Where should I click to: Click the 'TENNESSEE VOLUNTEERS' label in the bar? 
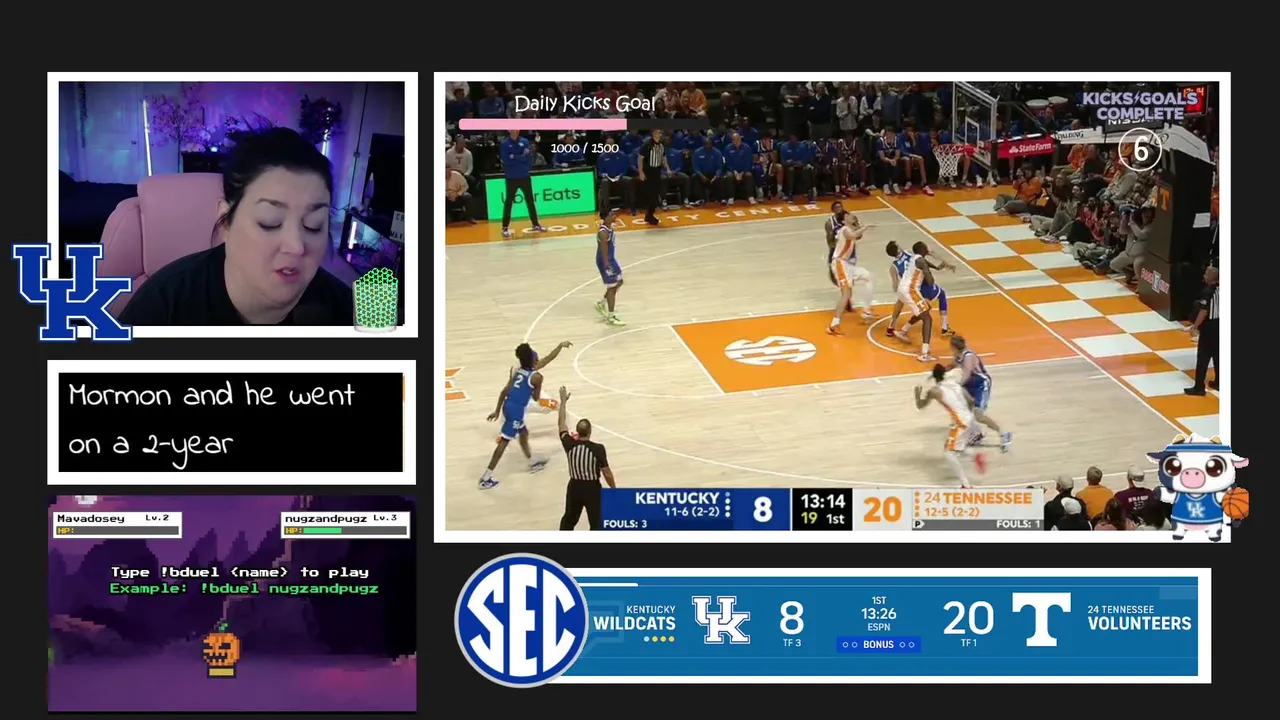coord(1139,618)
